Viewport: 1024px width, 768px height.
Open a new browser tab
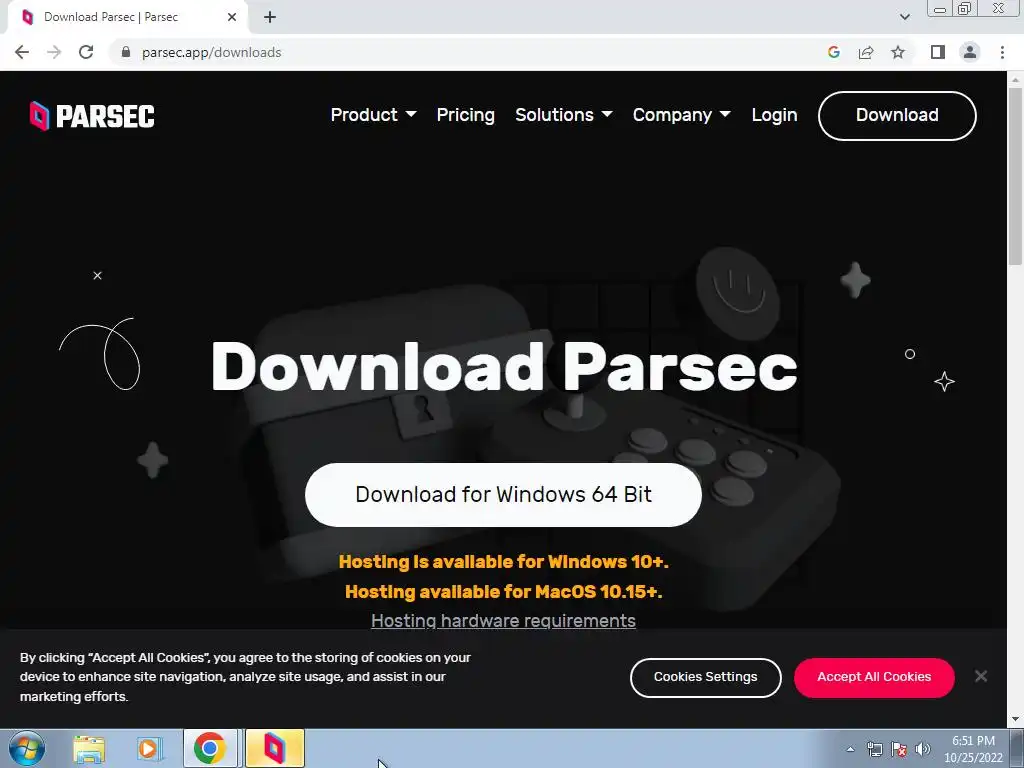click(270, 18)
